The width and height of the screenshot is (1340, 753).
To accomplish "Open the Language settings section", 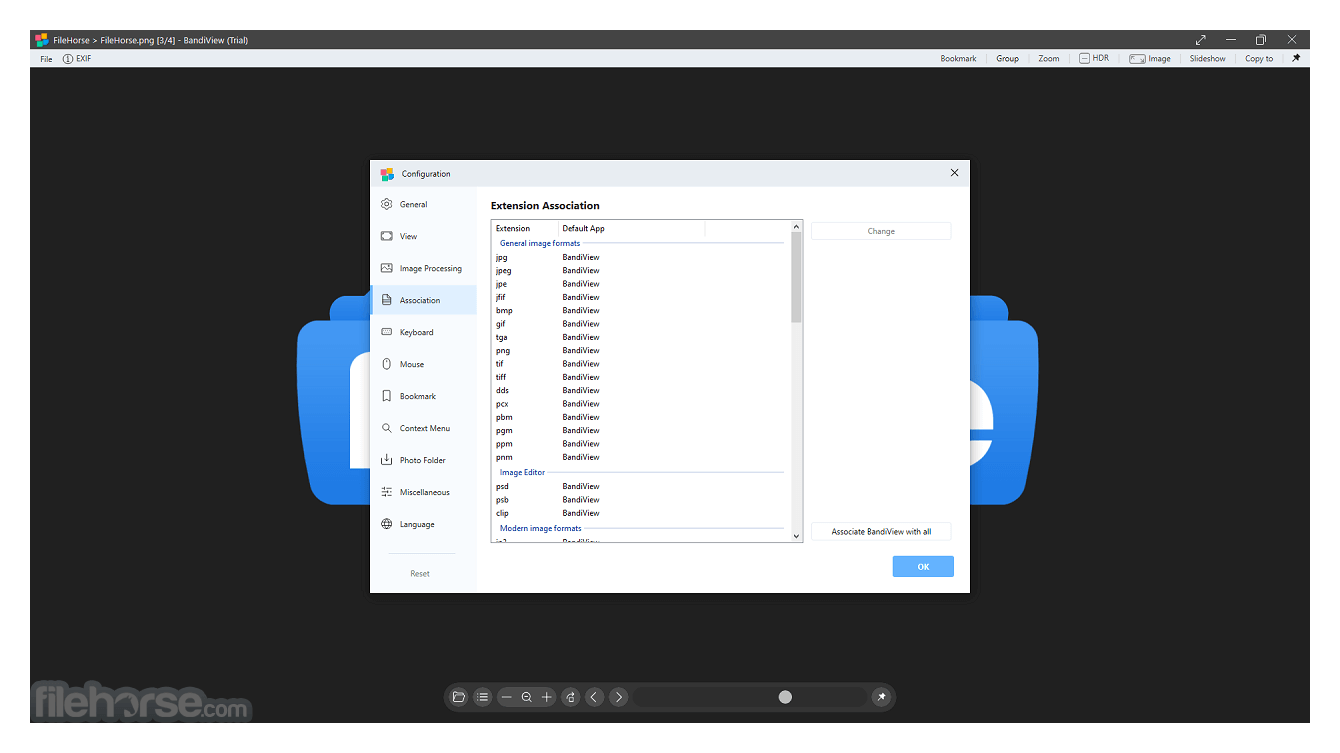I will [x=423, y=524].
